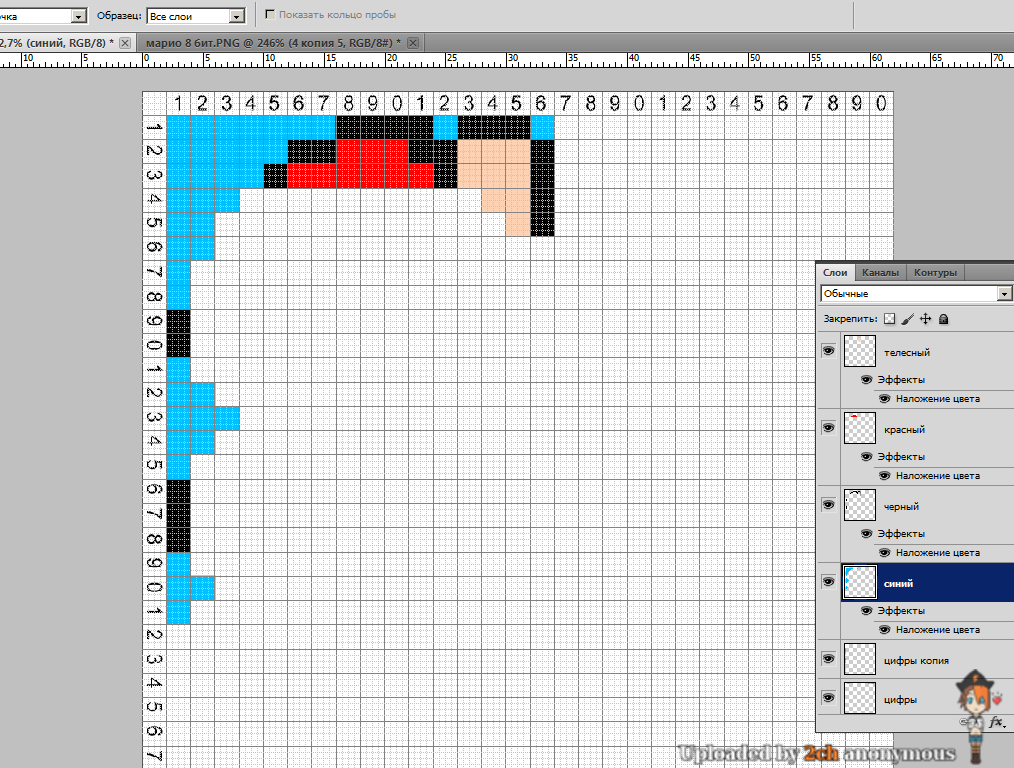1014x768 pixels.
Task: Toggle 'Наложение цвета' eye under 'телесный' layer
Action: [885, 398]
